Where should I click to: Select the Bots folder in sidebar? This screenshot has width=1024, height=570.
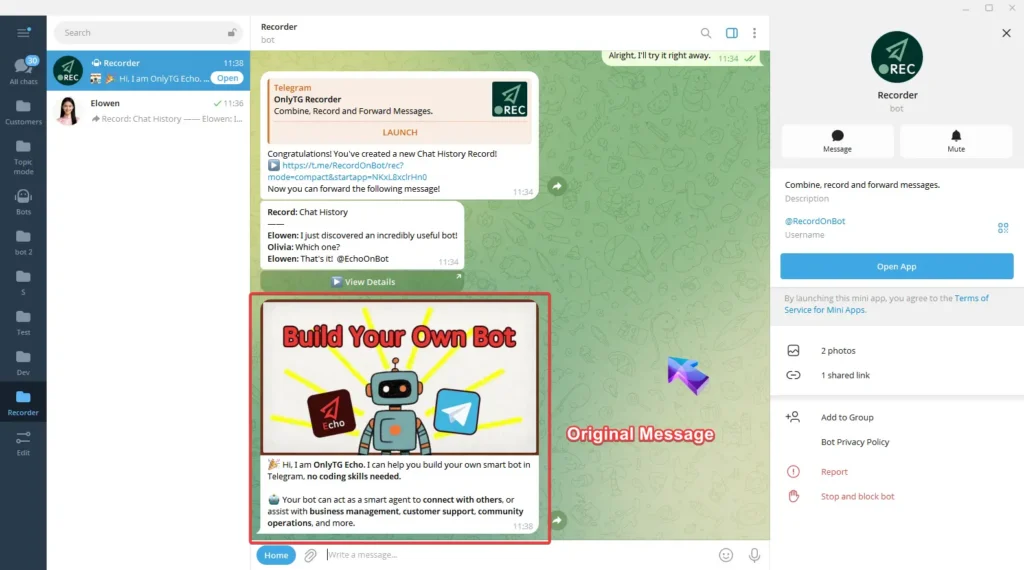tap(23, 201)
